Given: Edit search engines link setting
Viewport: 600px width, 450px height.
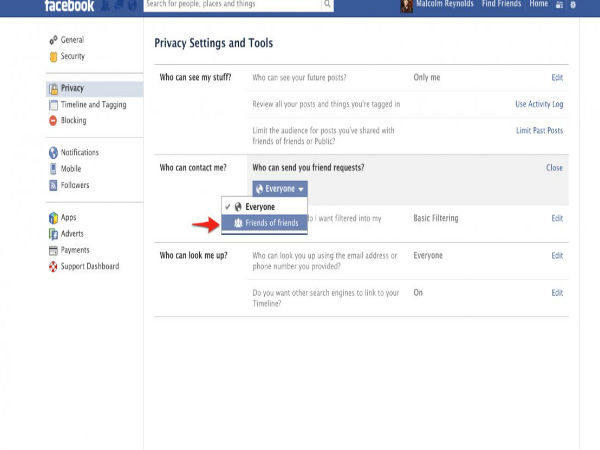Looking at the screenshot, I should pyautogui.click(x=557, y=293).
